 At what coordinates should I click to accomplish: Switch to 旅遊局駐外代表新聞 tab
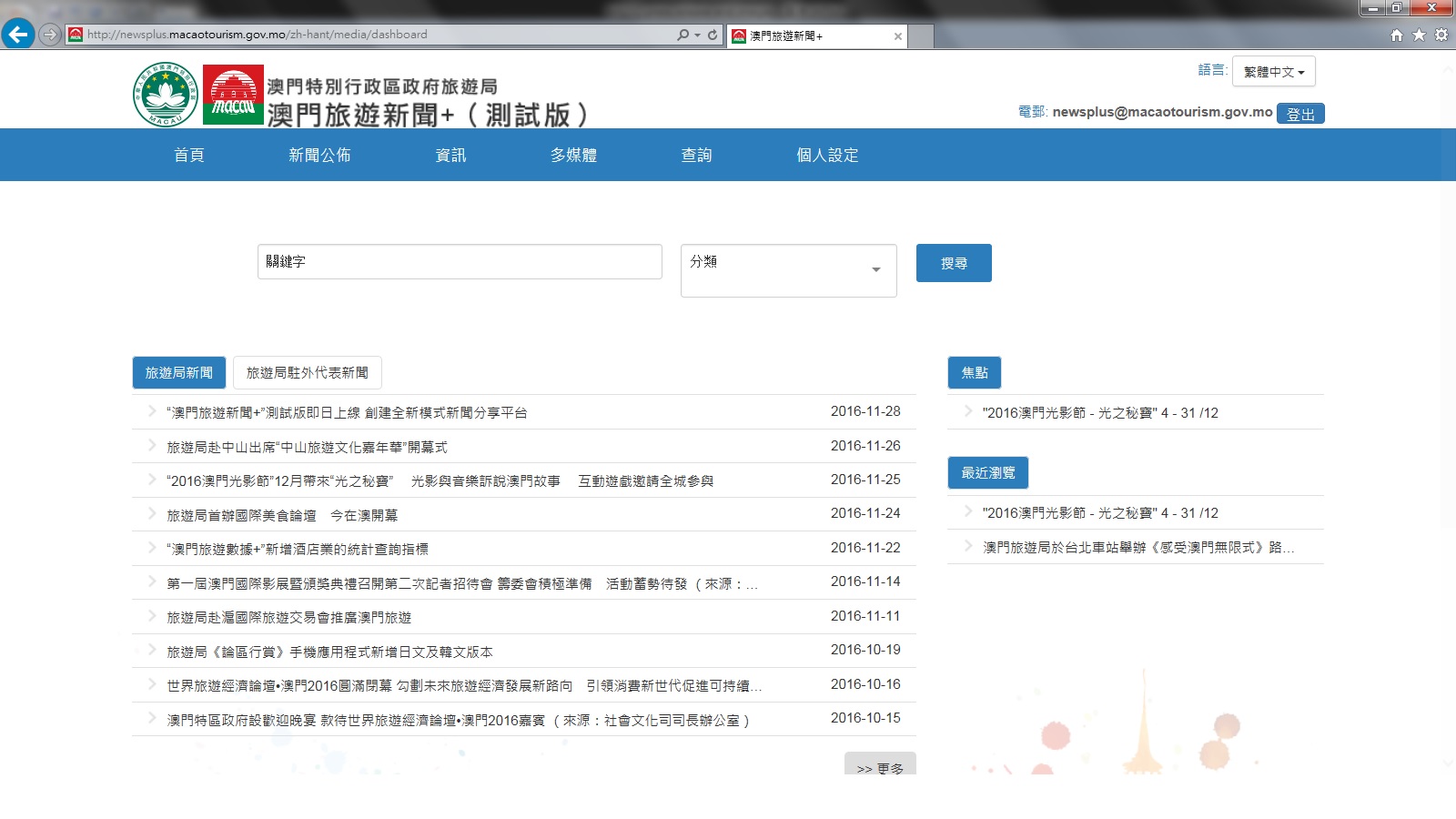pos(308,373)
